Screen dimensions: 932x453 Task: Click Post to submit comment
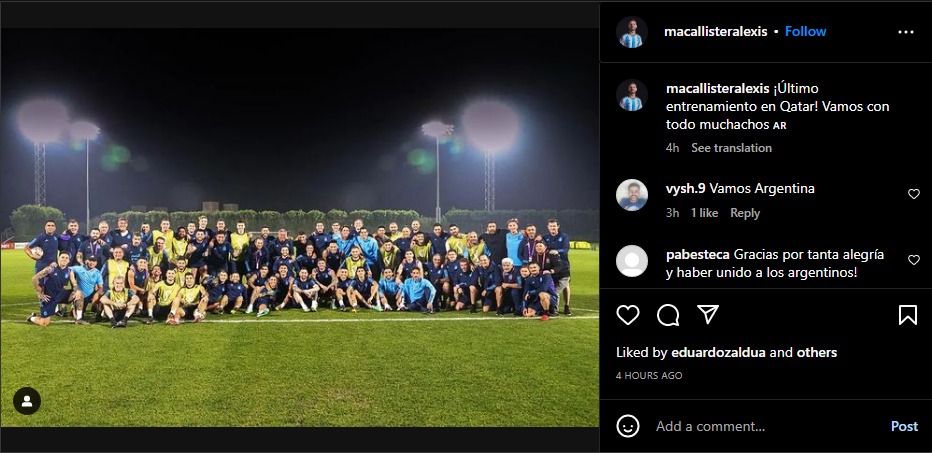pos(904,426)
